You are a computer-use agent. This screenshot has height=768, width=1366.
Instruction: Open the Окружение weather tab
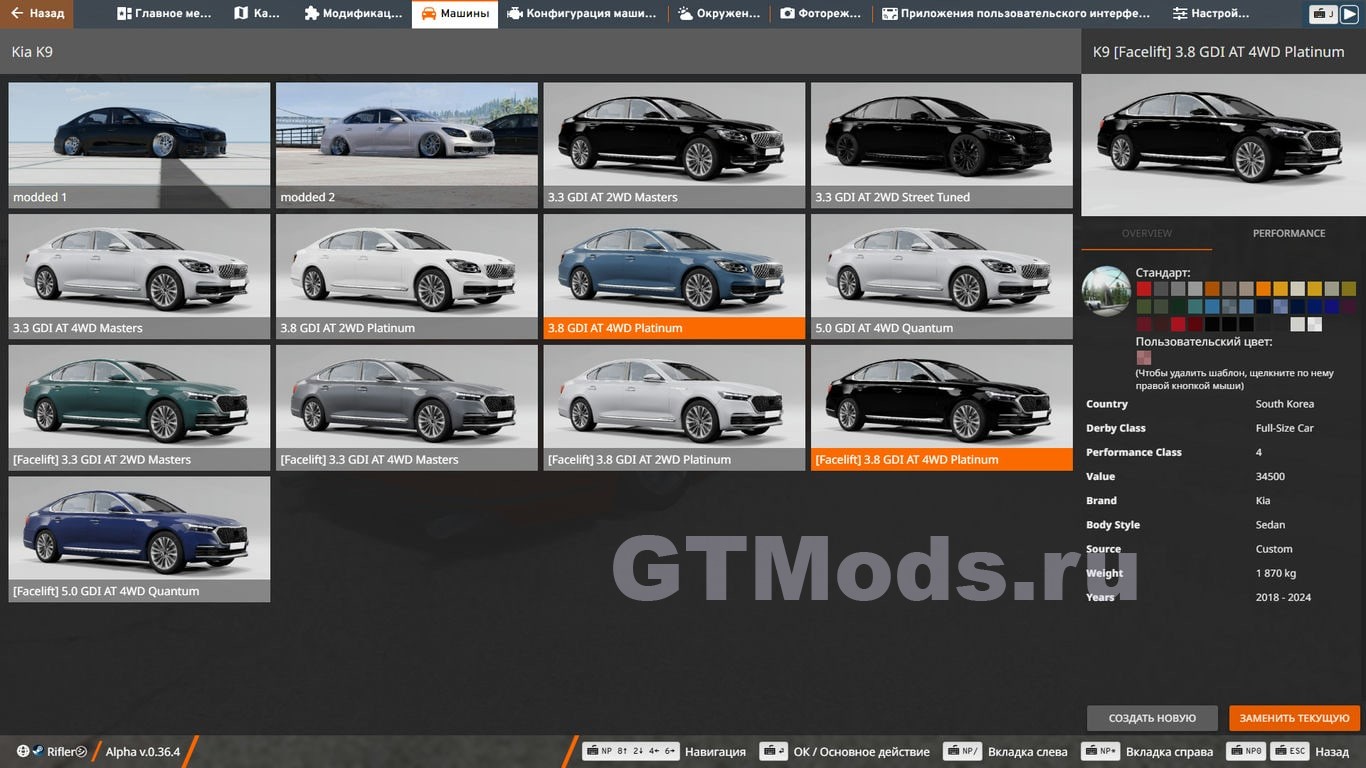pos(719,14)
